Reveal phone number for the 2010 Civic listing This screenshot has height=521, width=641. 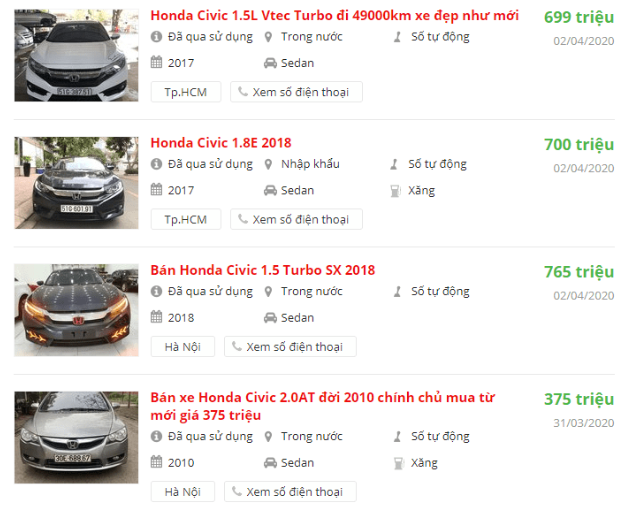click(290, 492)
